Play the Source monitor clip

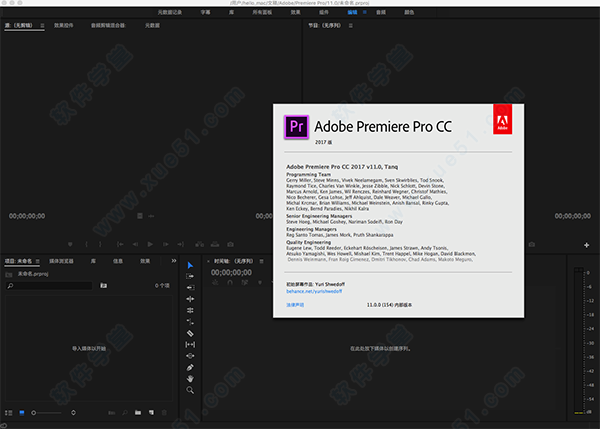coord(150,244)
